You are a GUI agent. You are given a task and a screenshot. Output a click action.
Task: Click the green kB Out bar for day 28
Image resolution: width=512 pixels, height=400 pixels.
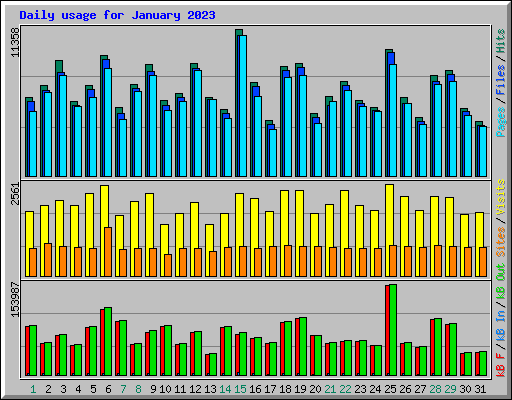[x=438, y=347]
